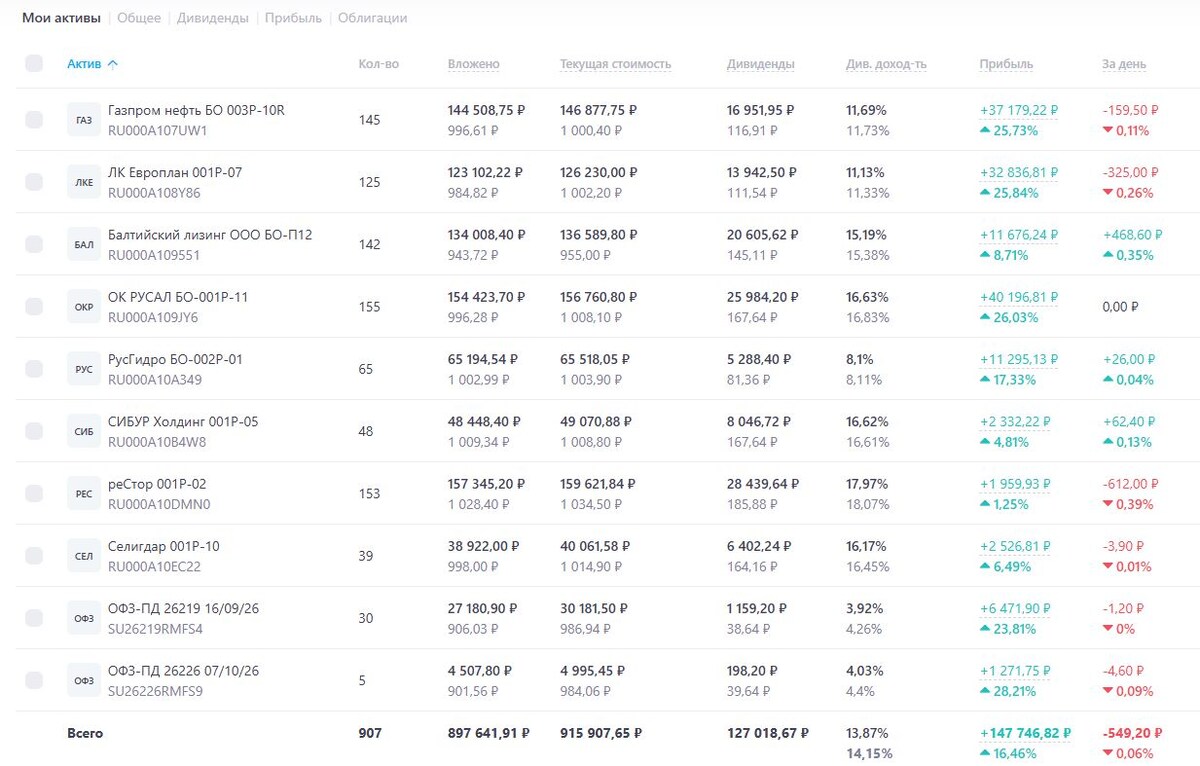Click the ОФЗ icon for ОФЗ-ПД 26219
Screen dimensions: 1200x766
coord(84,618)
